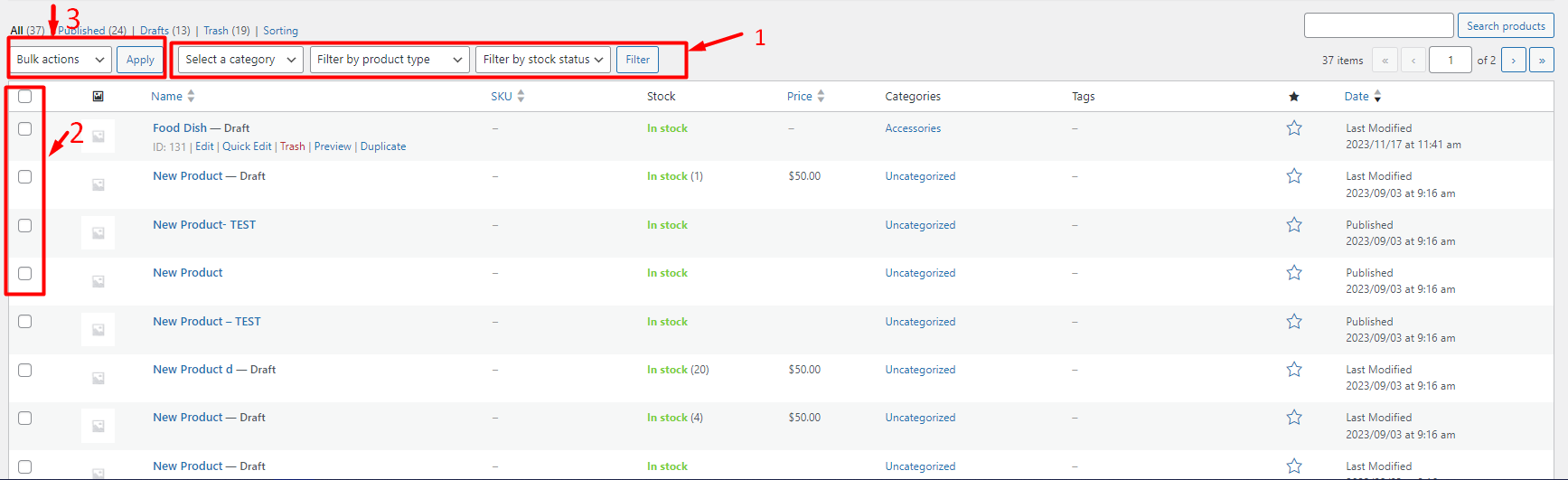Sort by SKU column
The image size is (1568, 480).
[x=508, y=96]
